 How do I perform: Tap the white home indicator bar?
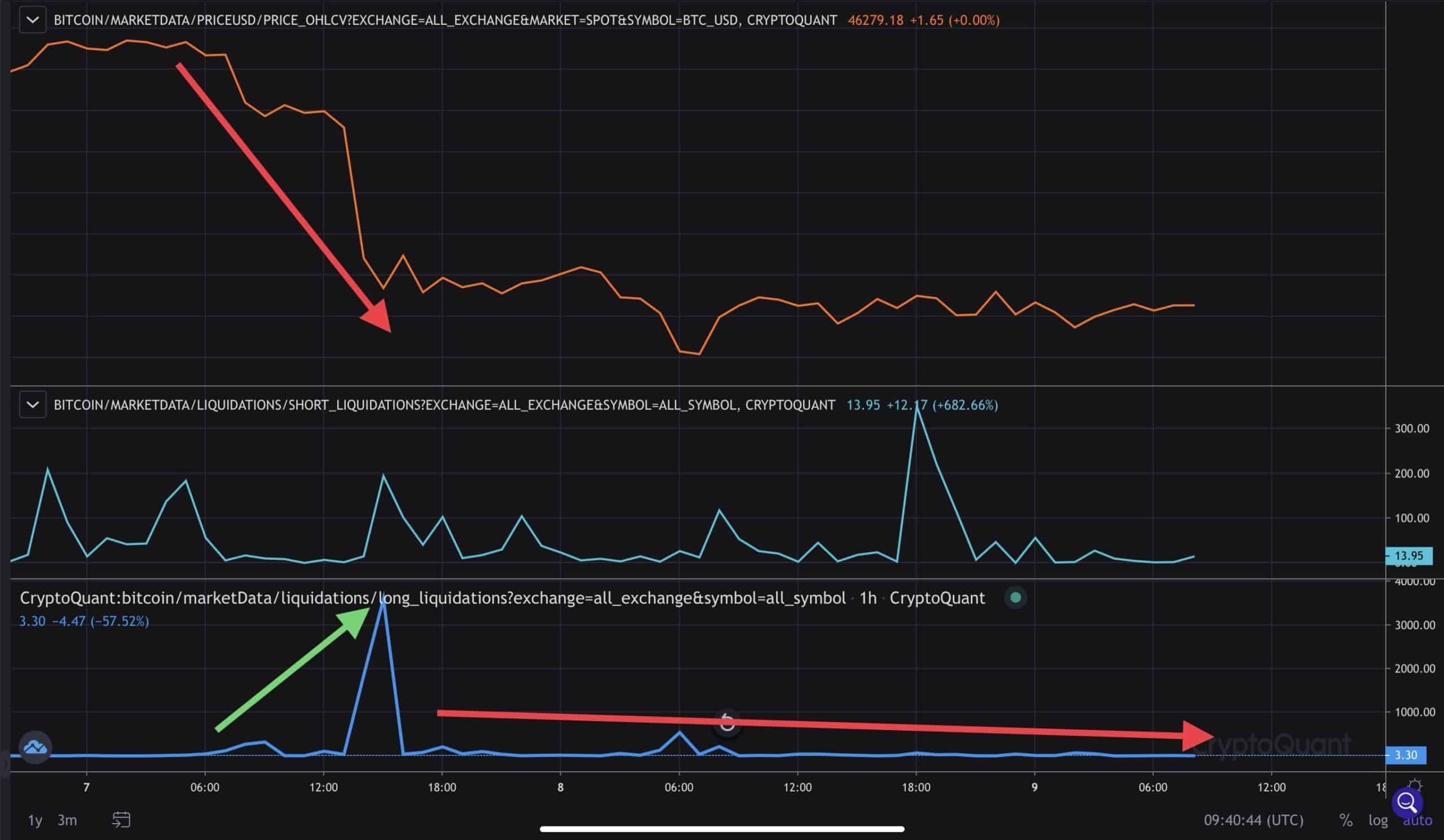(722, 829)
